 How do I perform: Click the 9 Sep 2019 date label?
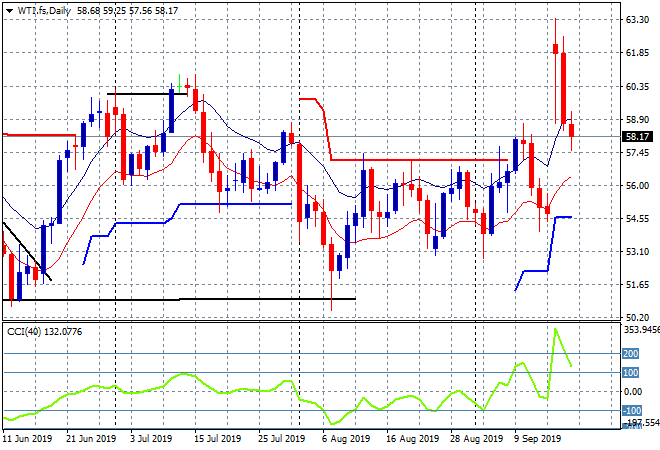click(x=537, y=439)
